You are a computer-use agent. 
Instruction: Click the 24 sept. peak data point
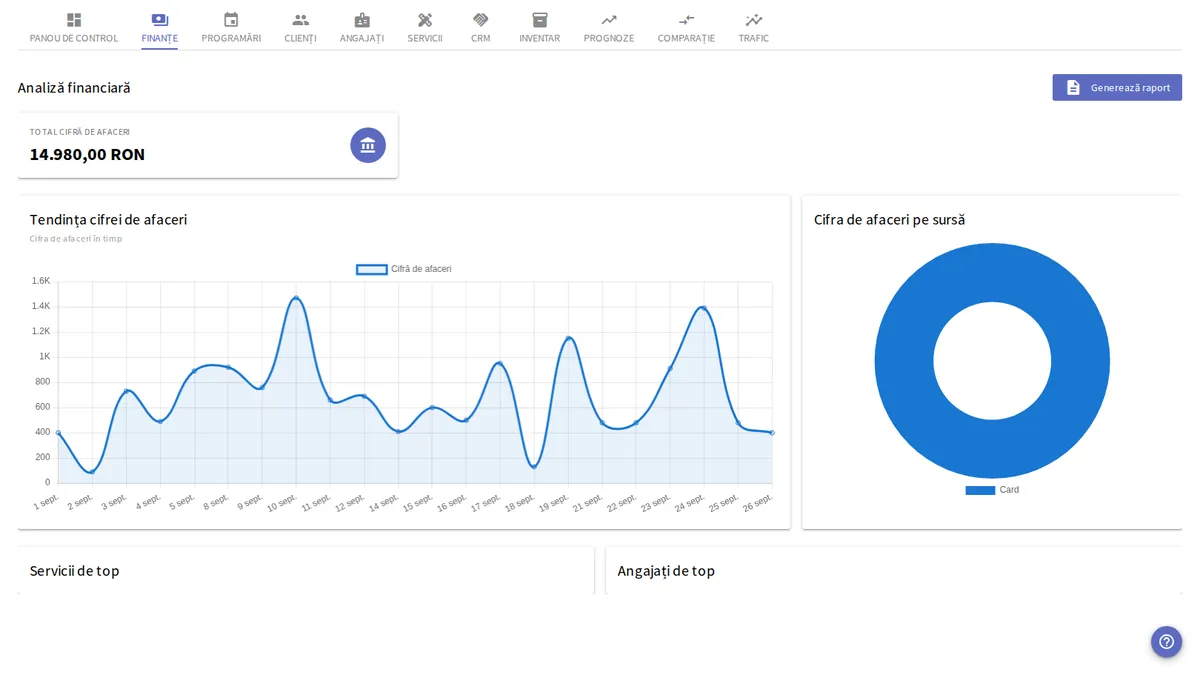pyautogui.click(x=704, y=308)
